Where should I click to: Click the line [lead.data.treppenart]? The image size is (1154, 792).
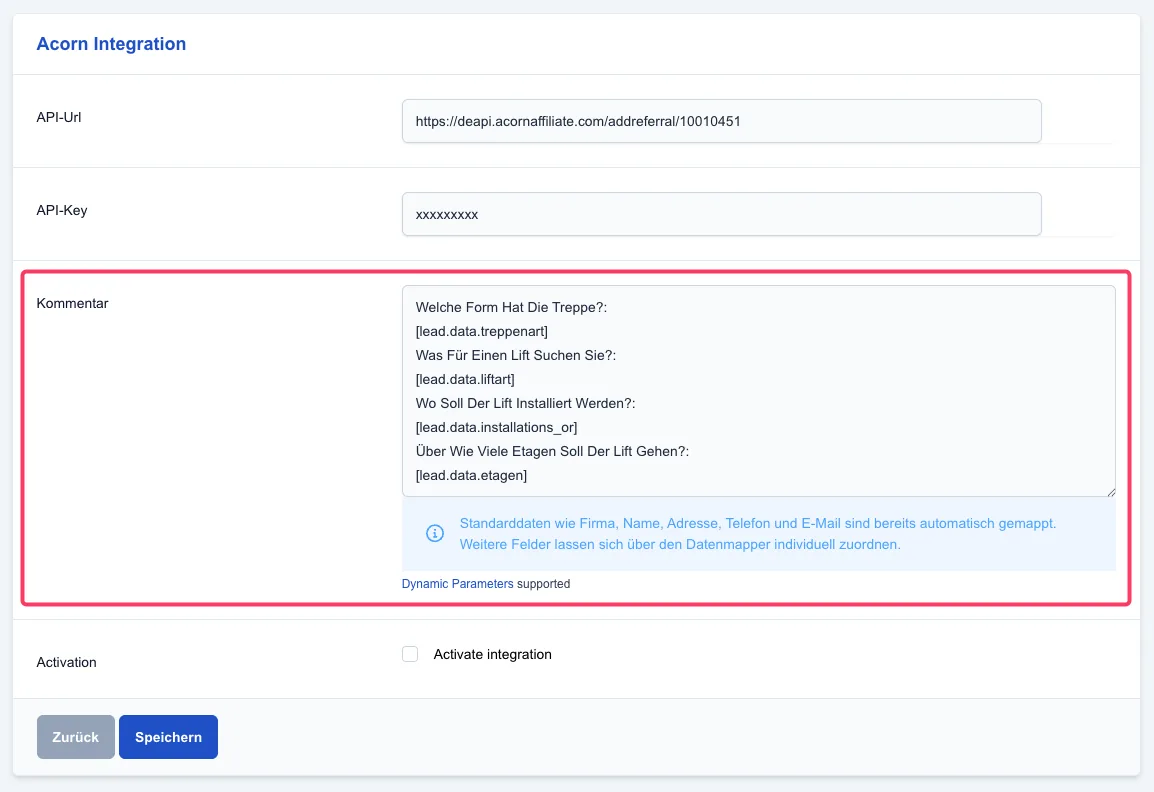click(481, 331)
